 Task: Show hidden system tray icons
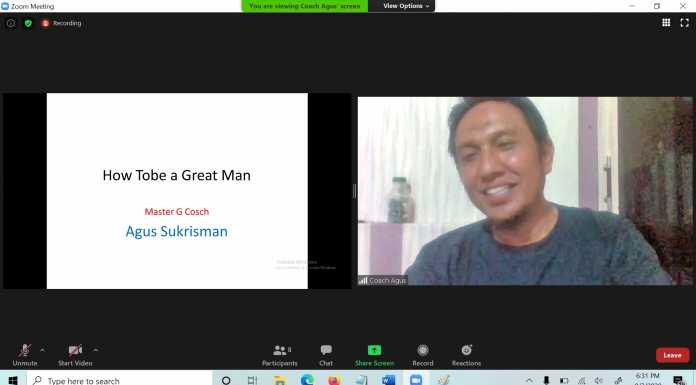(x=529, y=381)
